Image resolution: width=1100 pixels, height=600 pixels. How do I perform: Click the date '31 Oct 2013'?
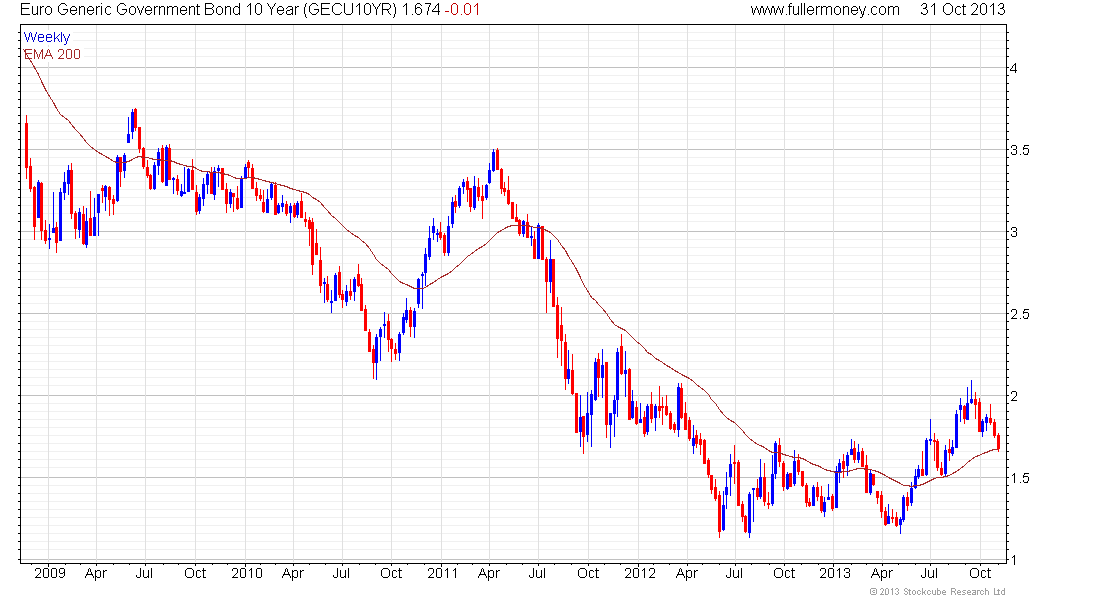tap(962, 10)
